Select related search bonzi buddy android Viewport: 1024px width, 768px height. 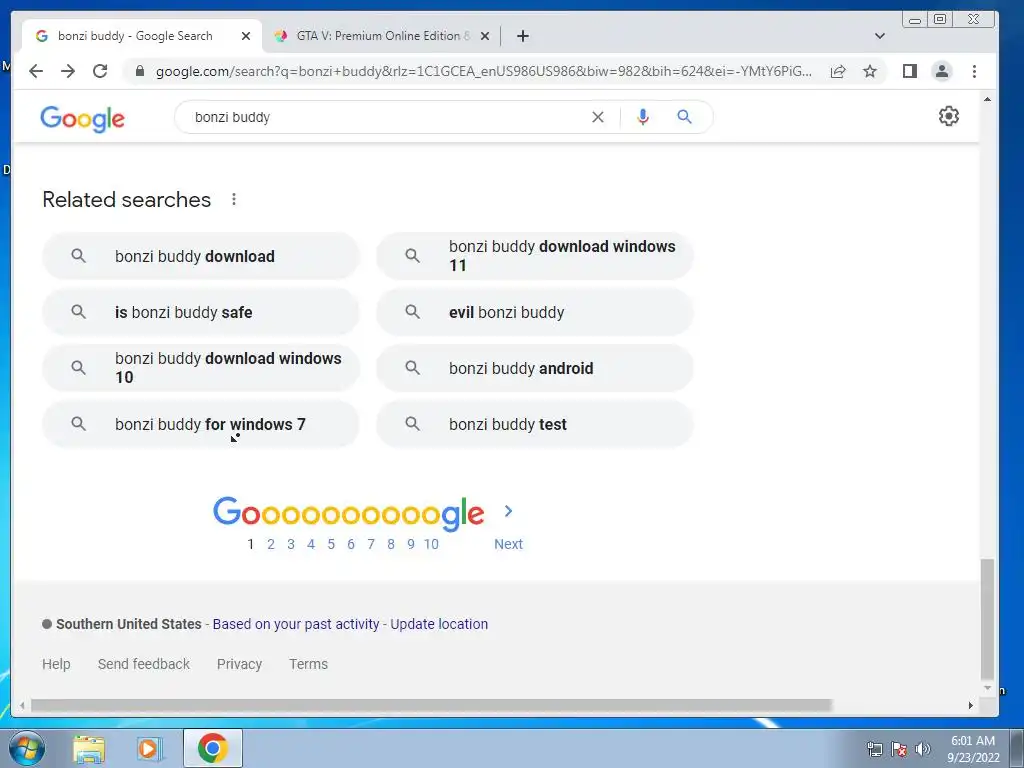[535, 368]
